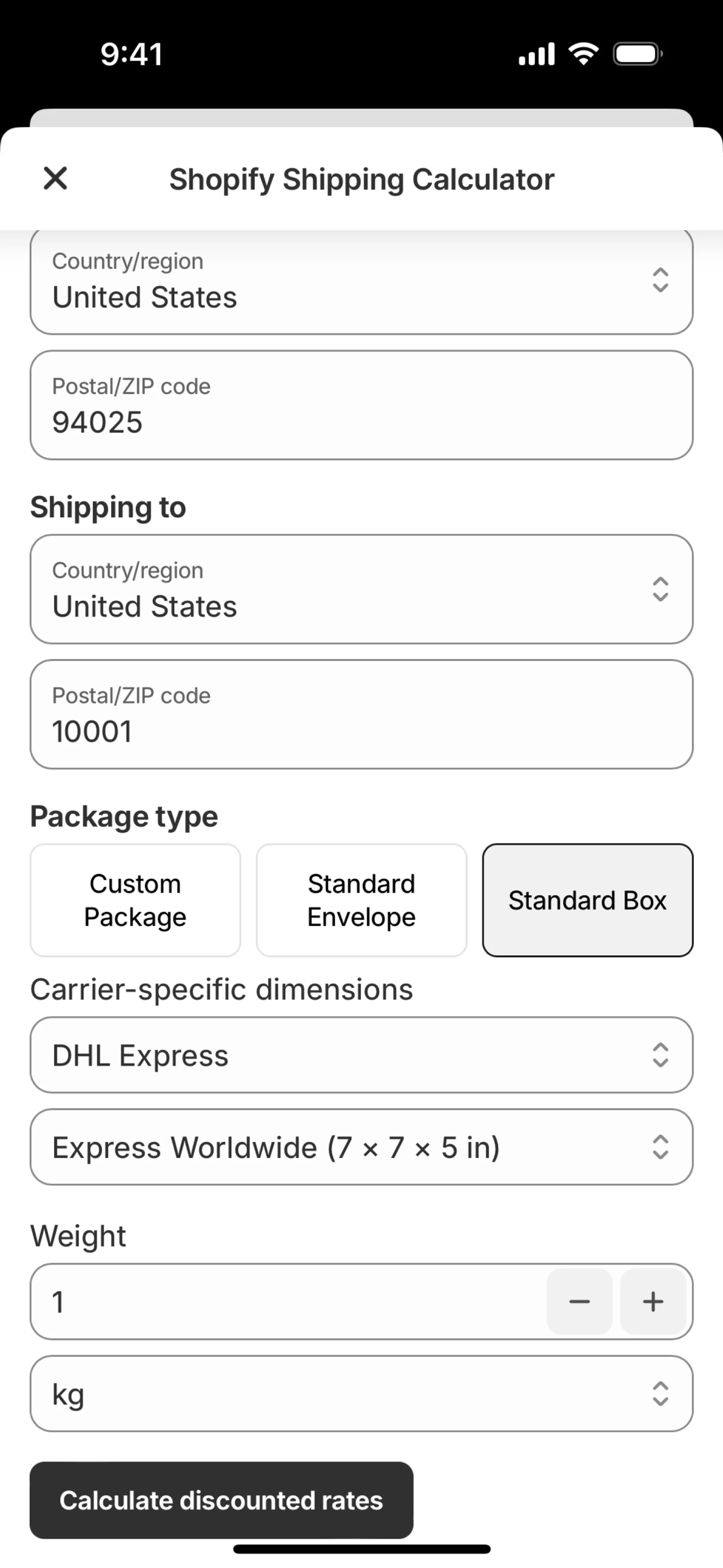Focus the weight value field
The width and height of the screenshot is (723, 1568).
[286, 1301]
